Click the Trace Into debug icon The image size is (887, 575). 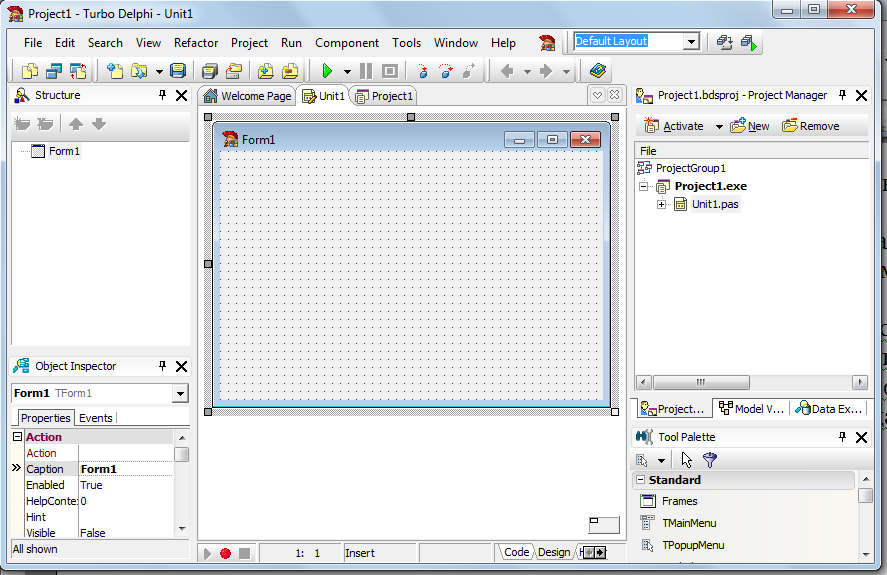[x=423, y=71]
